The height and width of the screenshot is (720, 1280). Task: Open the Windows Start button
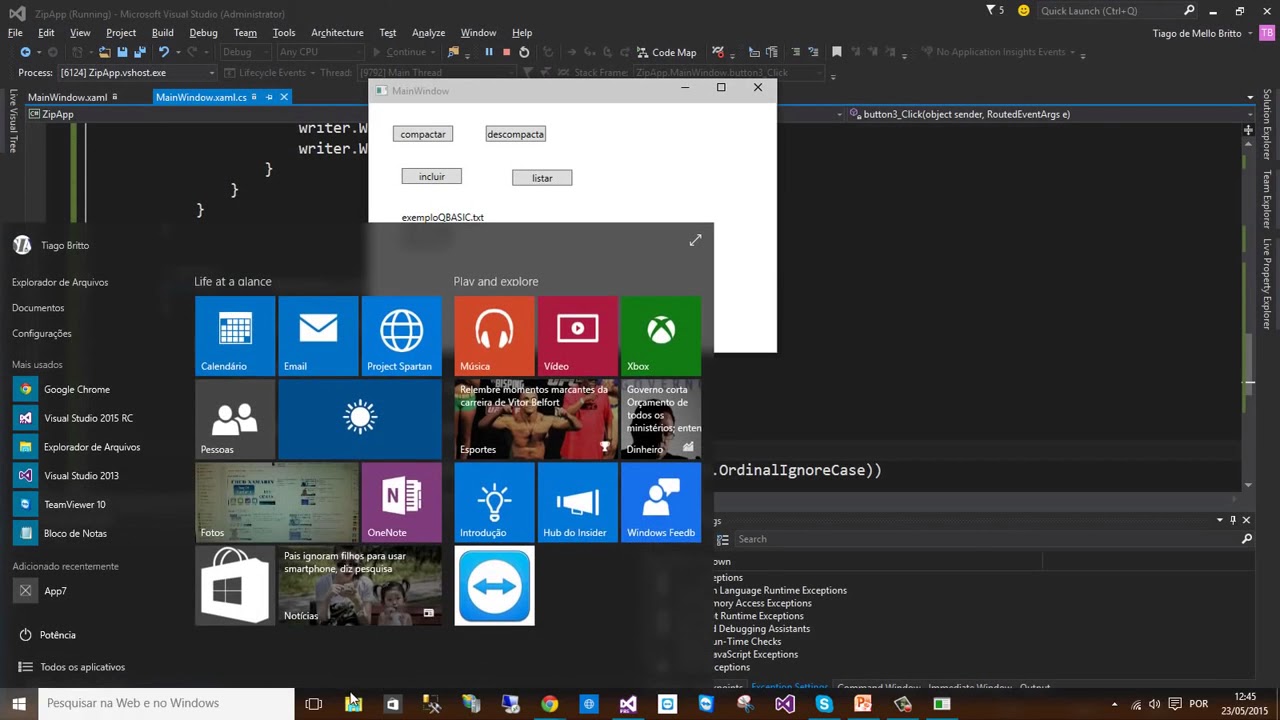point(19,704)
